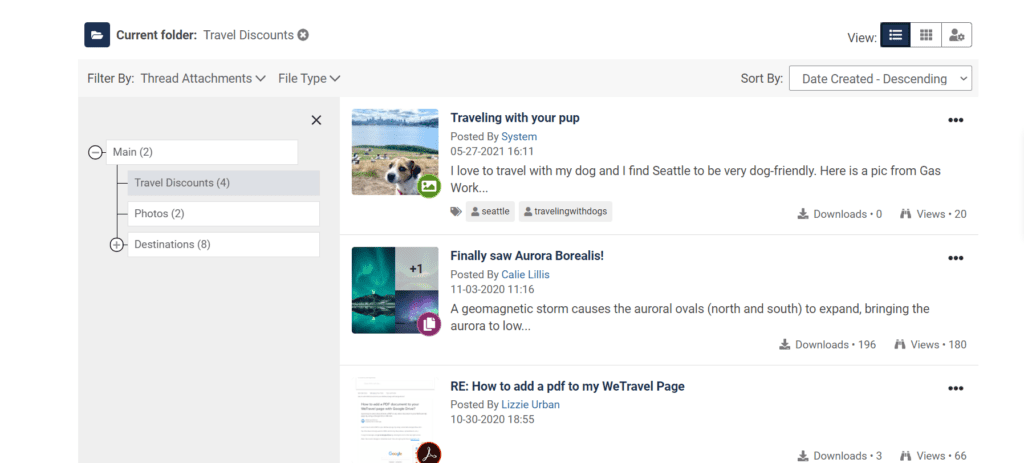Image resolution: width=1024 pixels, height=463 pixels.
Task: Open more options for Traveling with your pup
Action: tap(955, 120)
